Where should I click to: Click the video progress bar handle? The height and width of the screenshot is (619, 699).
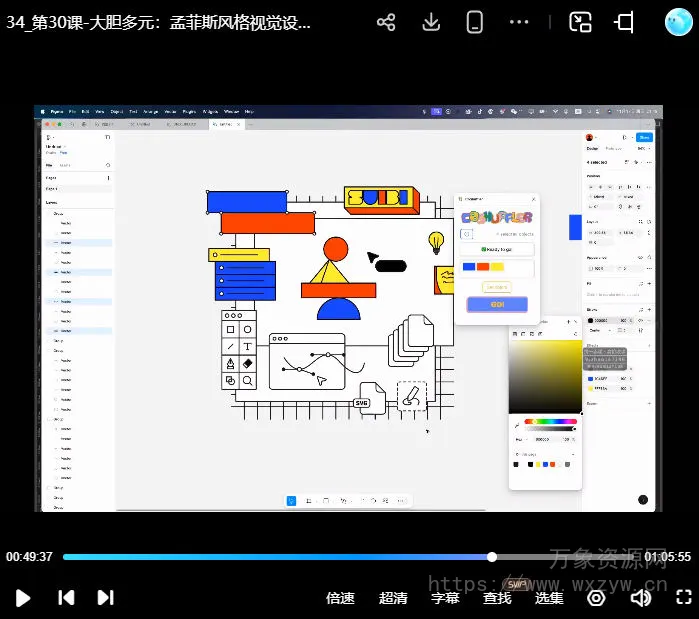pos(492,557)
